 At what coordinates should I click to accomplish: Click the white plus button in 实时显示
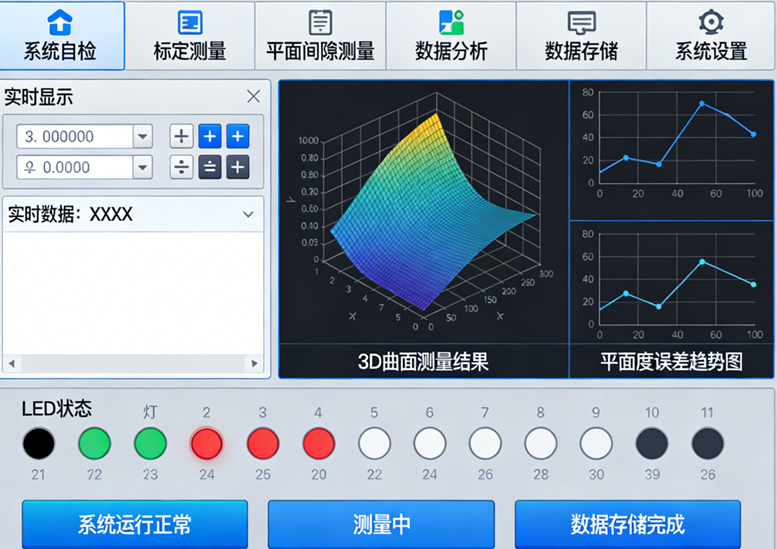[181, 136]
